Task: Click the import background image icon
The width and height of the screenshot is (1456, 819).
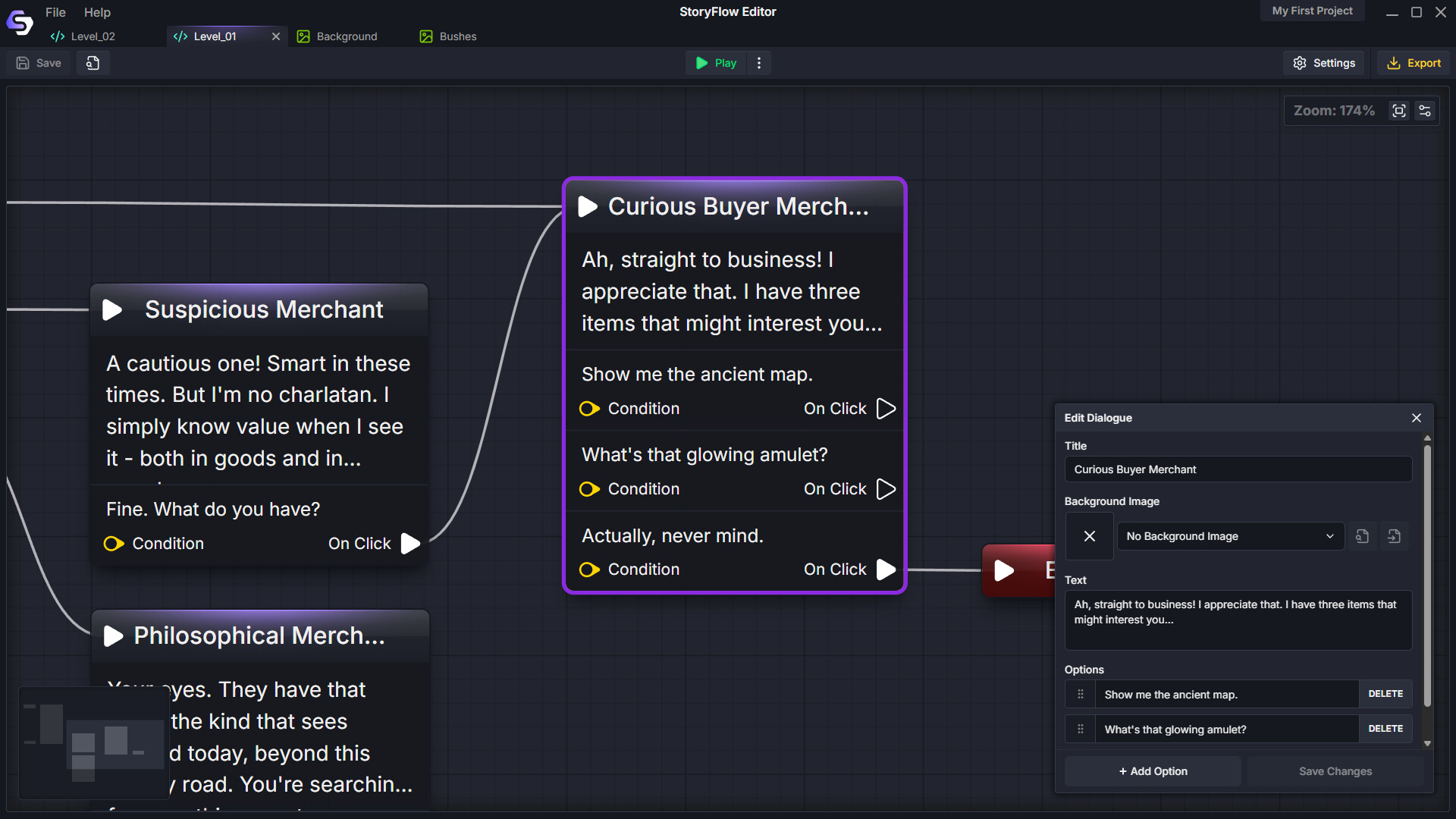Action: 1394,536
